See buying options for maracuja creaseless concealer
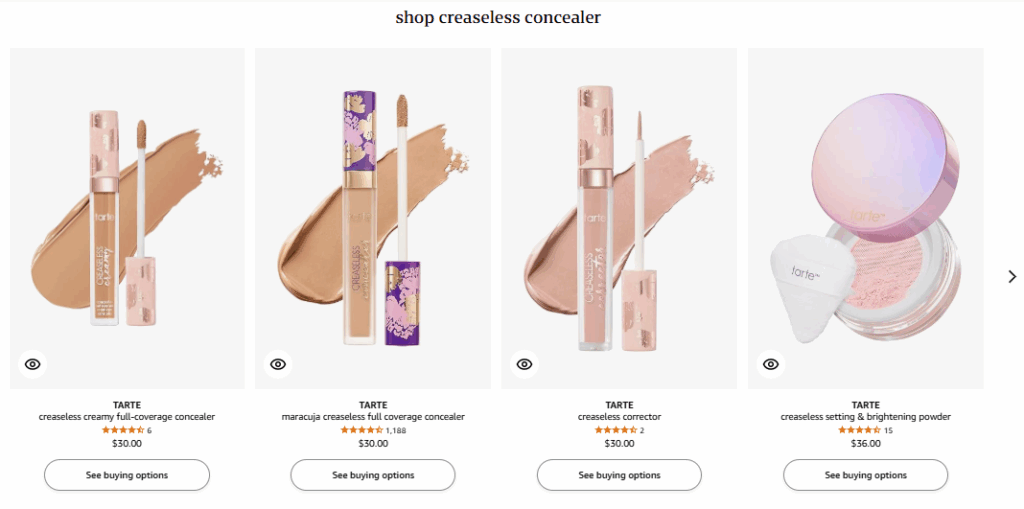Image resolution: width=1024 pixels, height=509 pixels. pyautogui.click(x=373, y=475)
